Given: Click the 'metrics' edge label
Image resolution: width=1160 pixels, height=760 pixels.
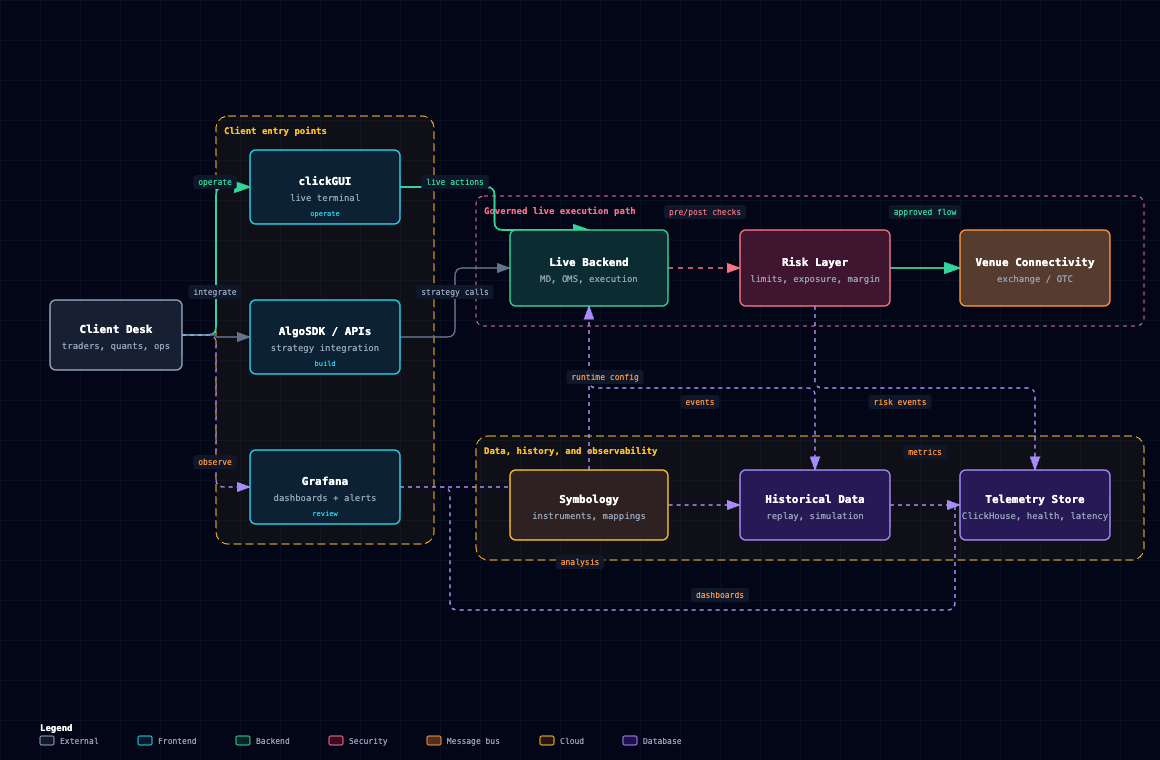Looking at the screenshot, I should point(925,452).
